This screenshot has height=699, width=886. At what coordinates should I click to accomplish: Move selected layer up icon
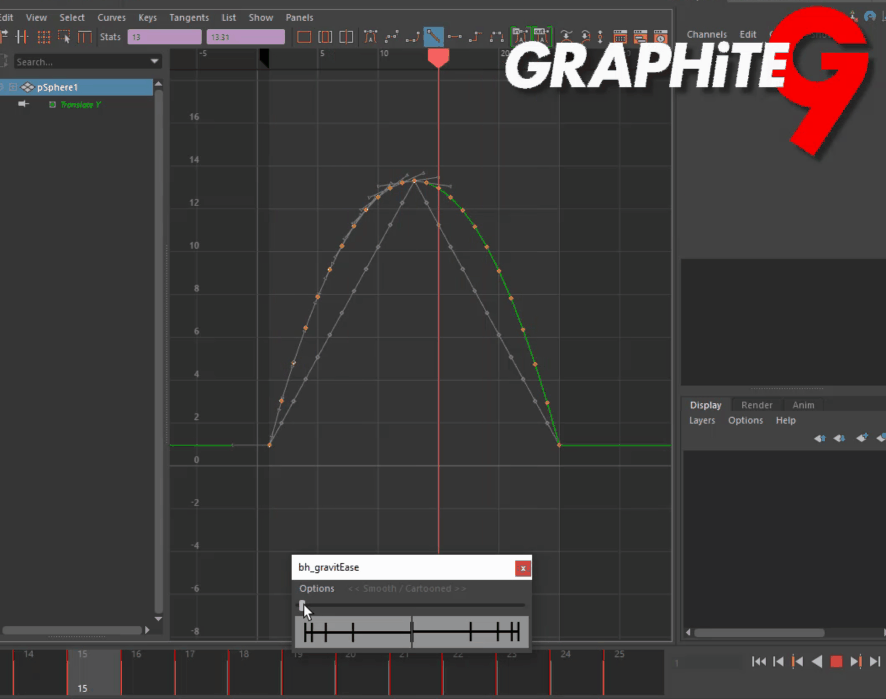[819, 438]
